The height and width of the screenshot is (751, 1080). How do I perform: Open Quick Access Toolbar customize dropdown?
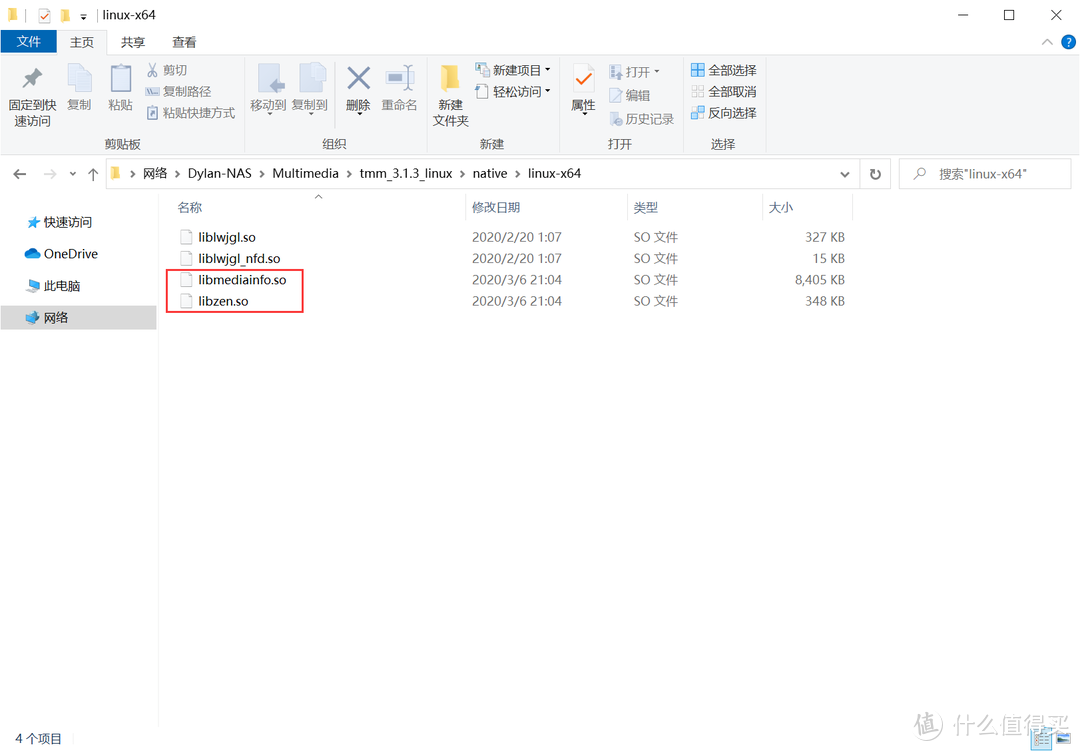tap(83, 16)
